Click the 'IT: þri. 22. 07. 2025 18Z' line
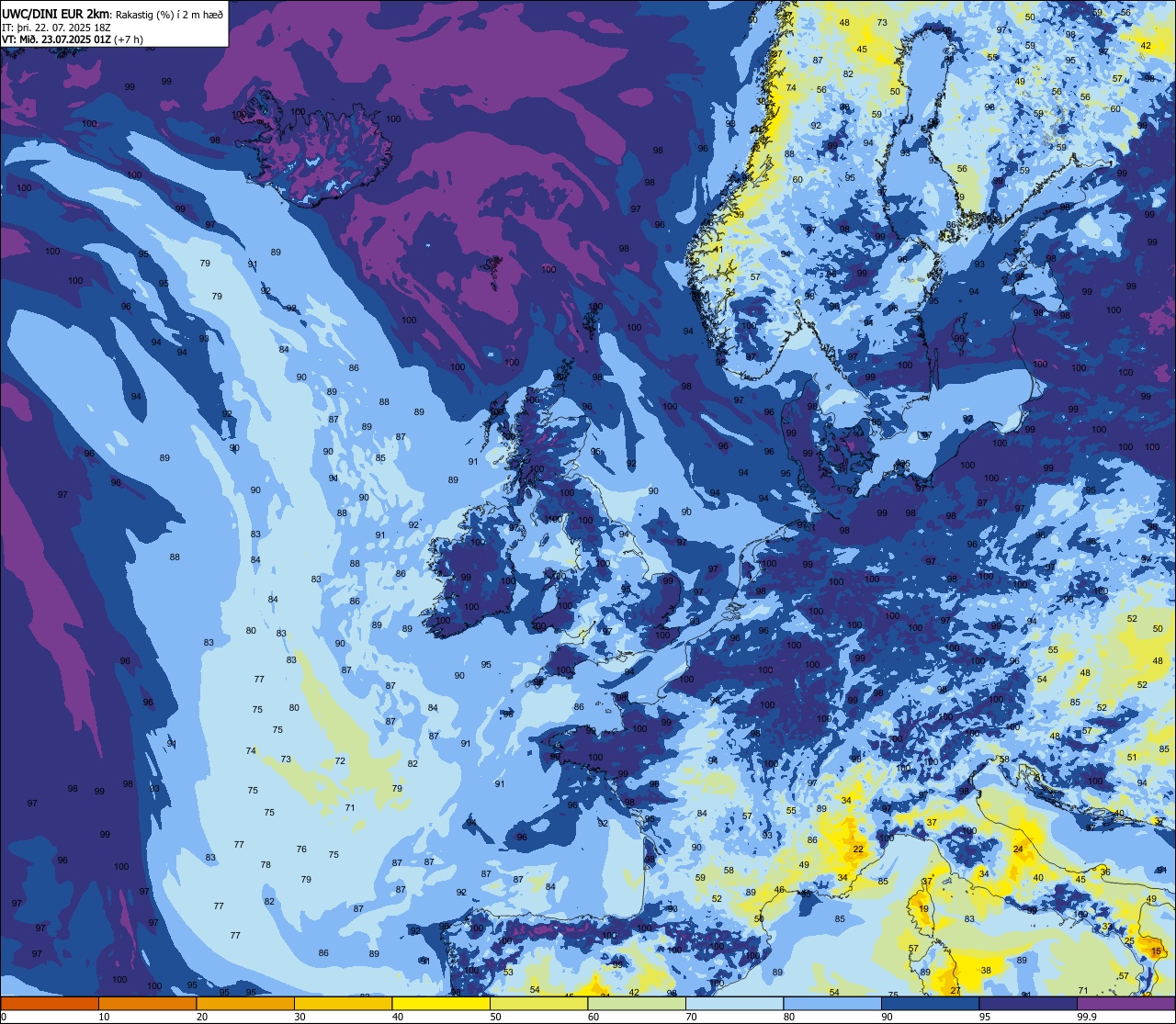This screenshot has height=1024, width=1176. pyautogui.click(x=56, y=27)
